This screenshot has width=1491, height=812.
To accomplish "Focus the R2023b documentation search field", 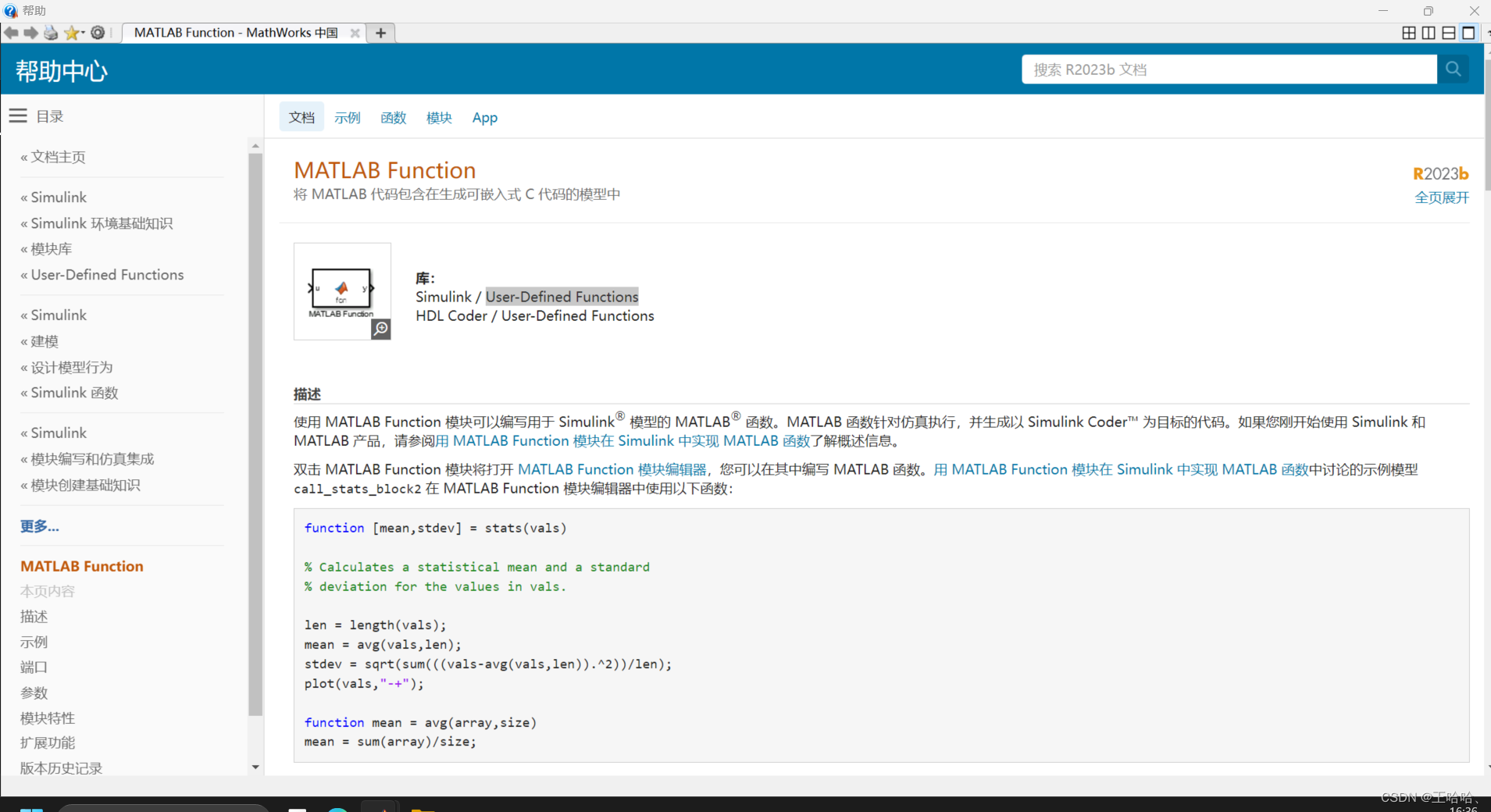I will [x=1229, y=69].
